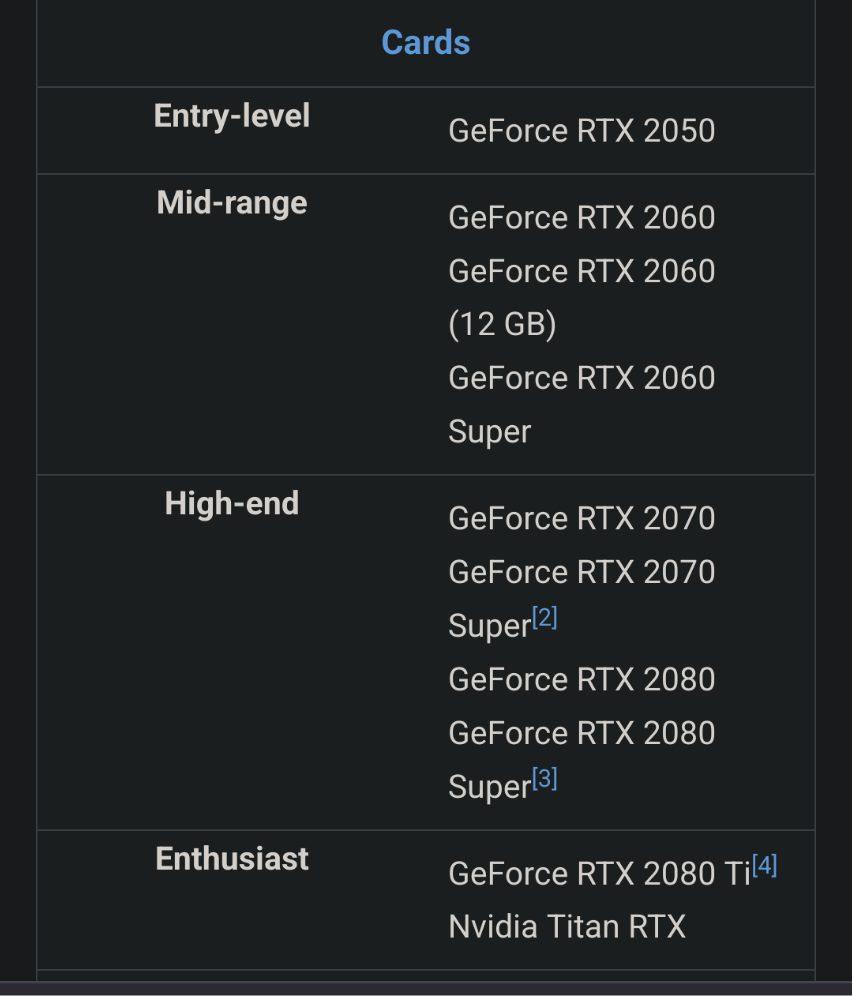853x996 pixels.
Task: Click the first GeForce RTX 2060 entry
Action: coord(581,218)
